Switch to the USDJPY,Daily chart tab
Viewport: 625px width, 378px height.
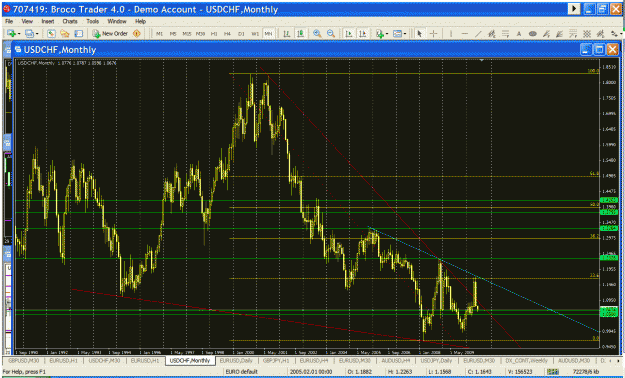tap(436, 360)
